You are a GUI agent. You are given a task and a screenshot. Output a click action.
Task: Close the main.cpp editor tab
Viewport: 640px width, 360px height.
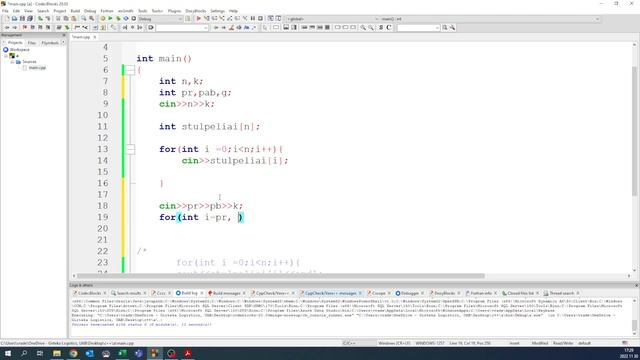[x=95, y=37]
